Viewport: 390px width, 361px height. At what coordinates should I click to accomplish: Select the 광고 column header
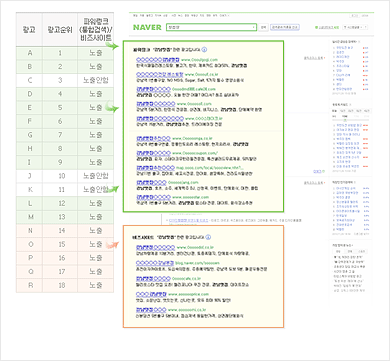[29, 30]
